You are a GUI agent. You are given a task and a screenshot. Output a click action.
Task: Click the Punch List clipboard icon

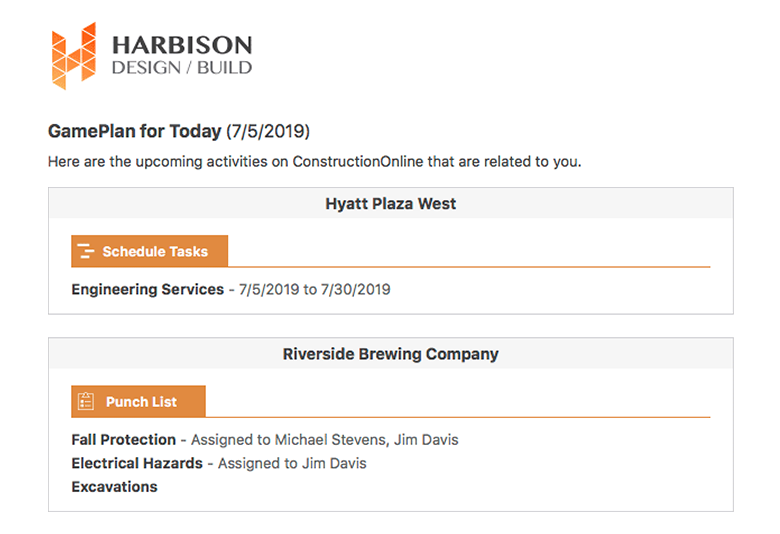click(x=86, y=402)
